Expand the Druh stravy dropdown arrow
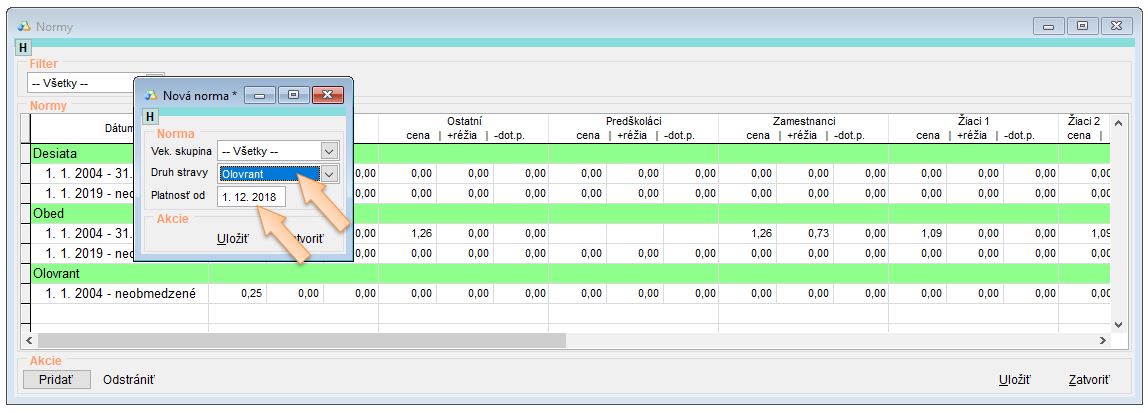The height and width of the screenshot is (413, 1148). pyautogui.click(x=329, y=173)
